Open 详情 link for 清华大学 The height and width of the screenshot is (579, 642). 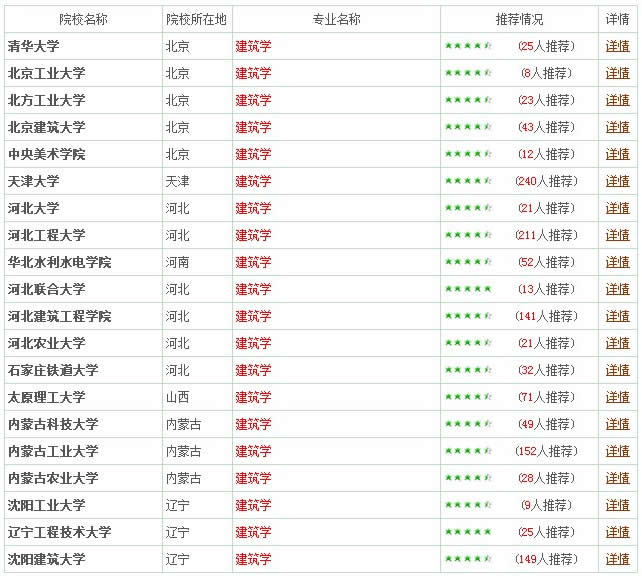click(x=617, y=46)
